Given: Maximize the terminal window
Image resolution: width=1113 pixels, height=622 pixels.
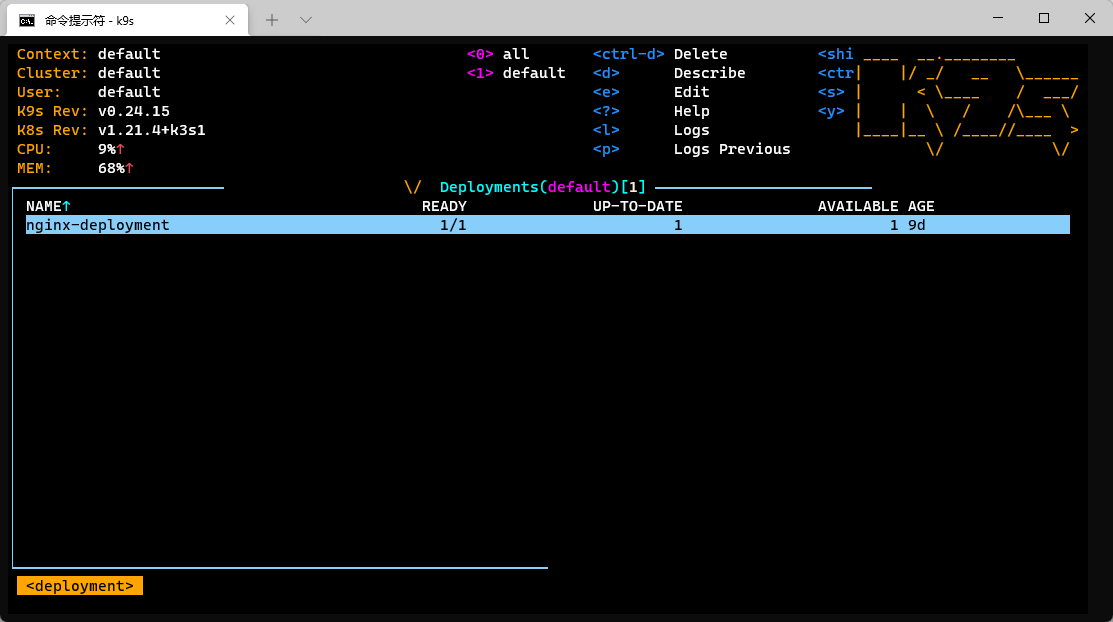Looking at the screenshot, I should point(1043,18).
